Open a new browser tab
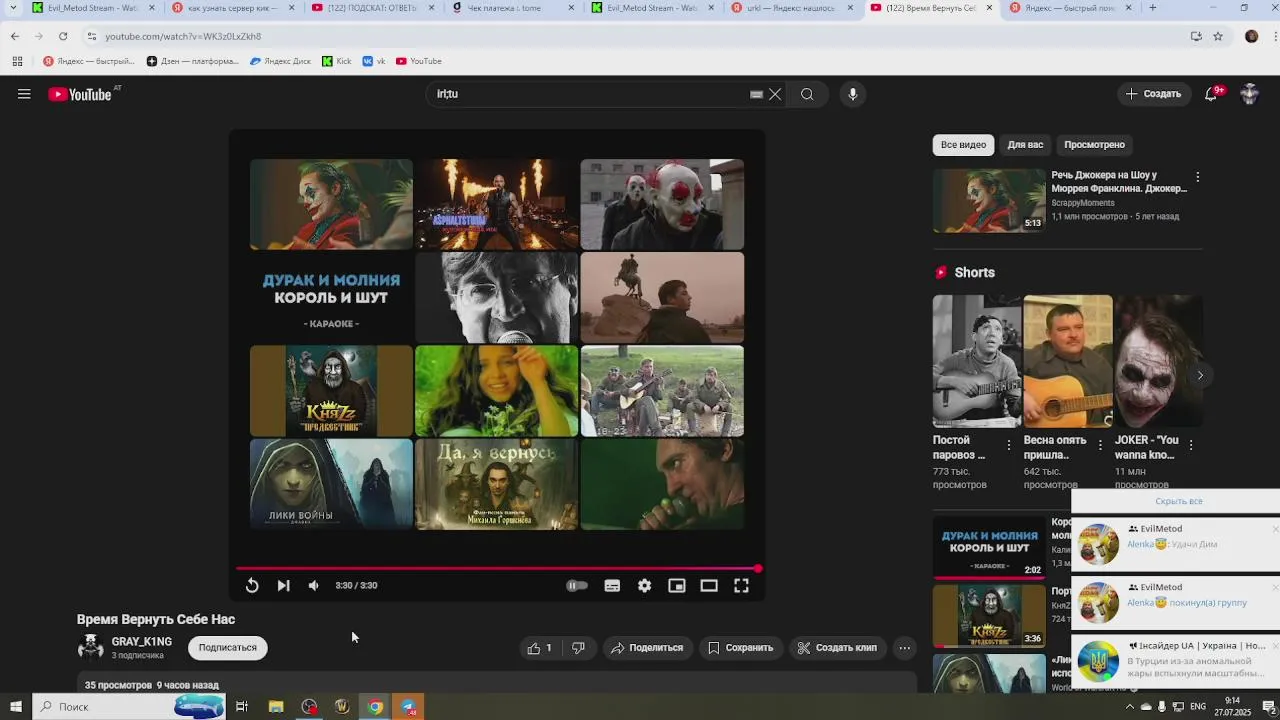This screenshot has width=1280, height=720. coord(1152,8)
